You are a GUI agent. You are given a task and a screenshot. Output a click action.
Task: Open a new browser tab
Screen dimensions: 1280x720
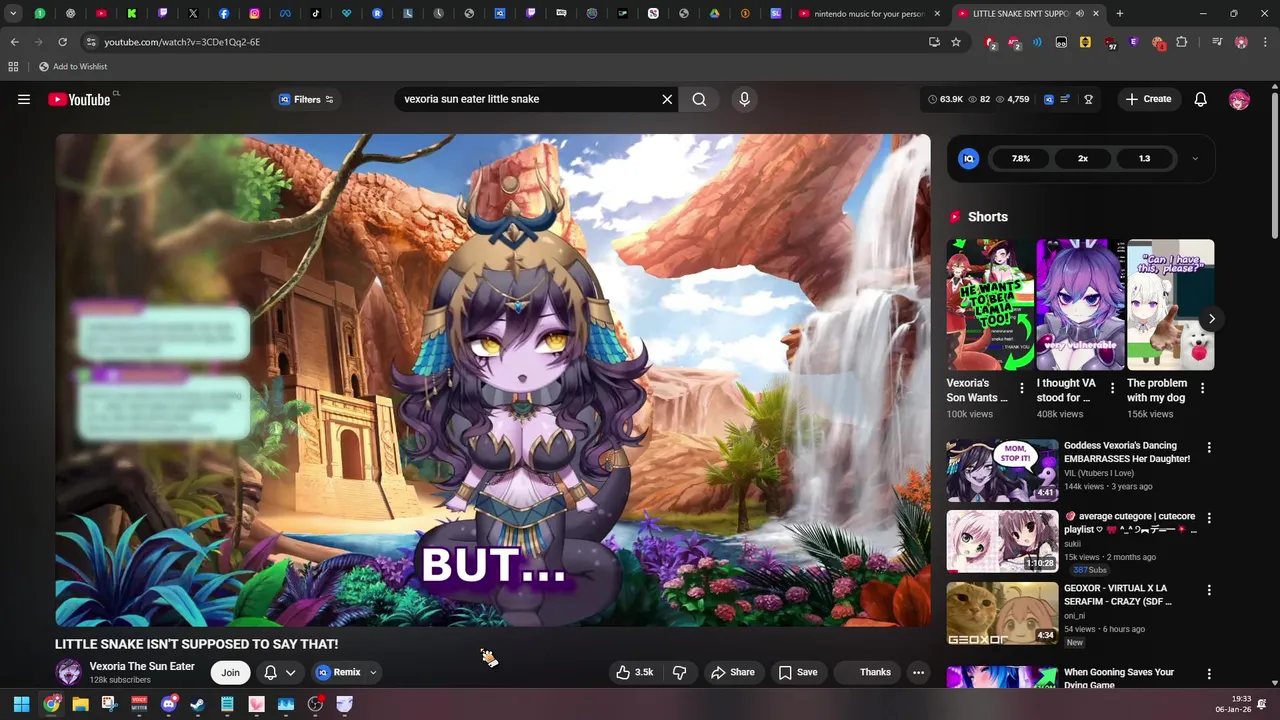tap(1119, 14)
